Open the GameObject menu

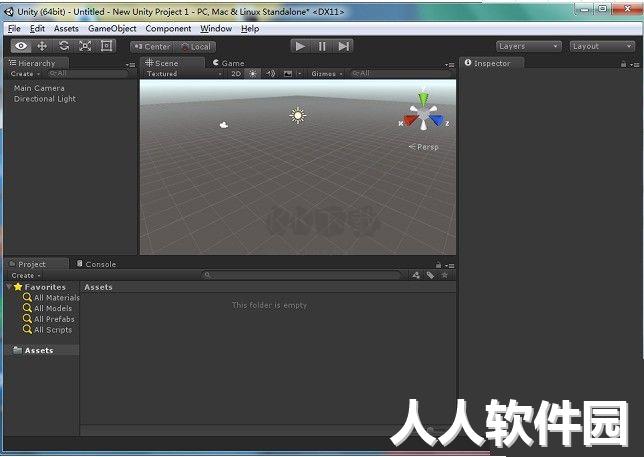click(112, 29)
